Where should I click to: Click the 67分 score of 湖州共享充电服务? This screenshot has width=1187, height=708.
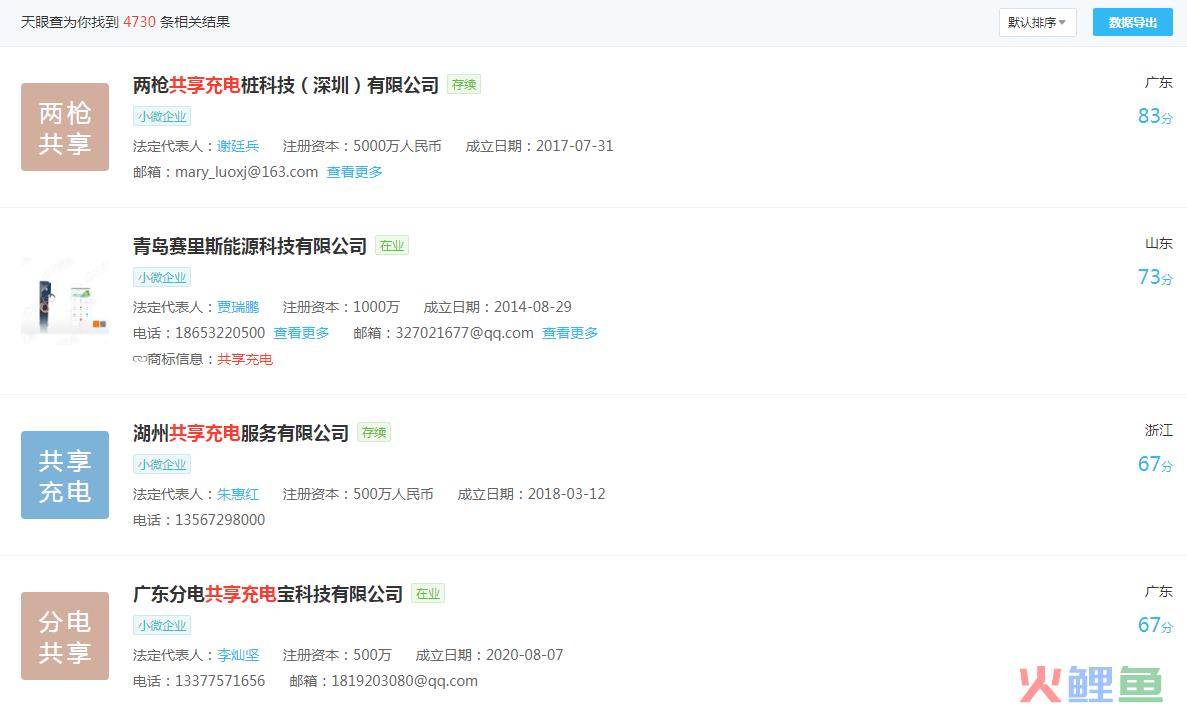(1155, 465)
